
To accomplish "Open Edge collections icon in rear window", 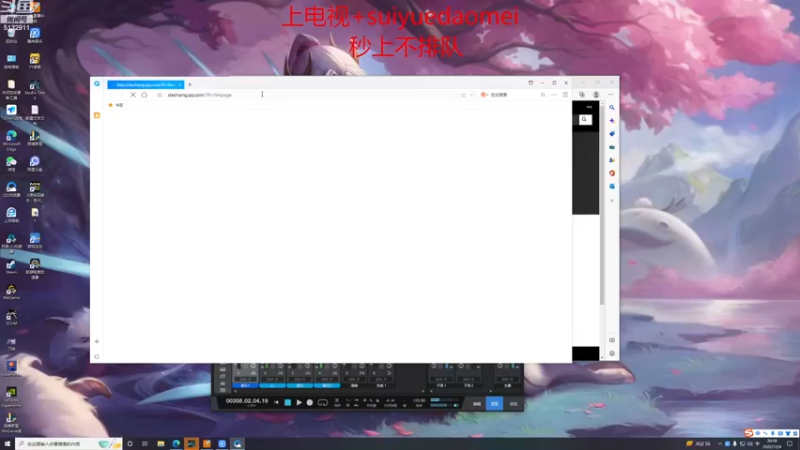I will (x=582, y=94).
